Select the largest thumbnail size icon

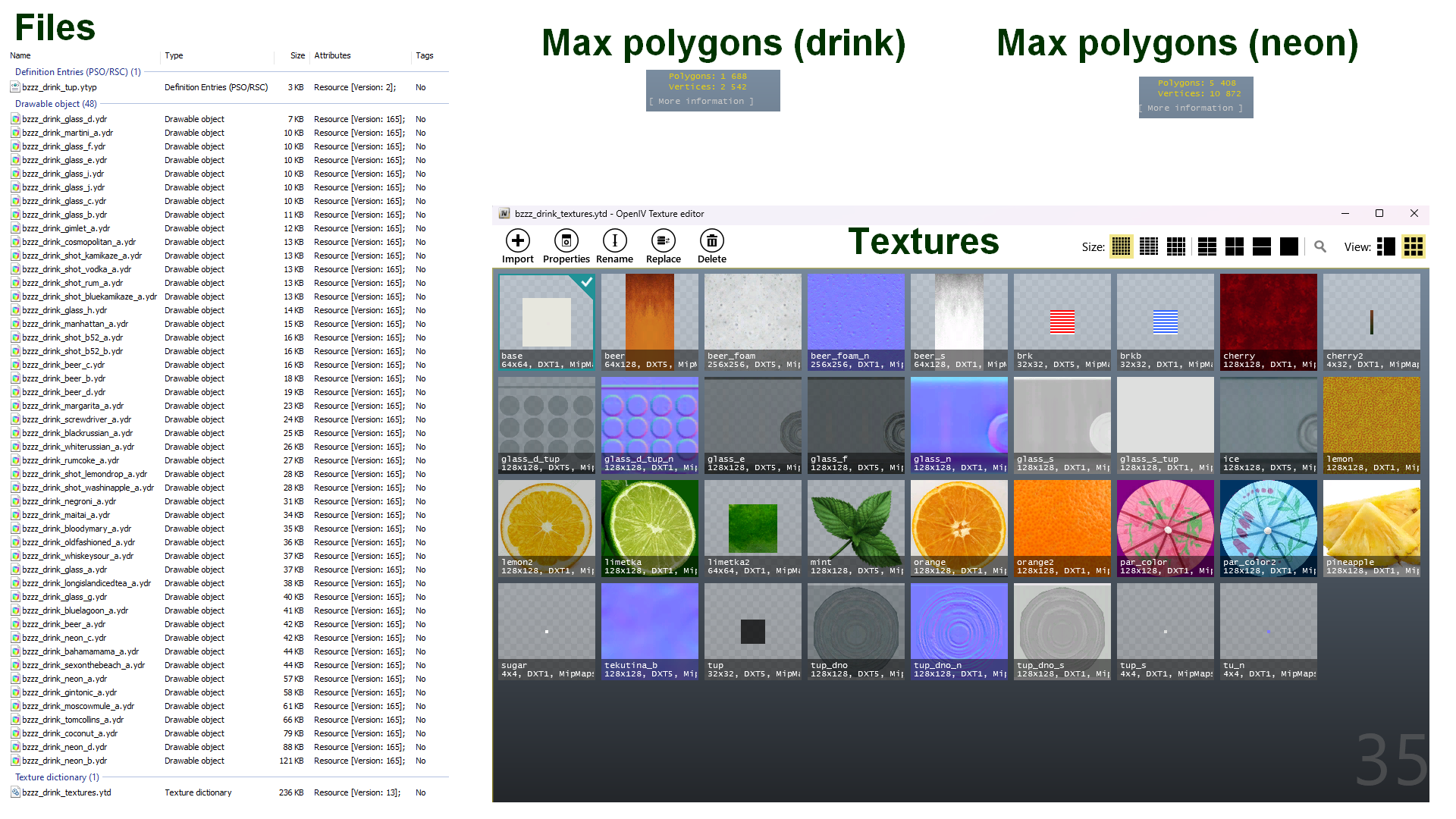(x=1289, y=246)
